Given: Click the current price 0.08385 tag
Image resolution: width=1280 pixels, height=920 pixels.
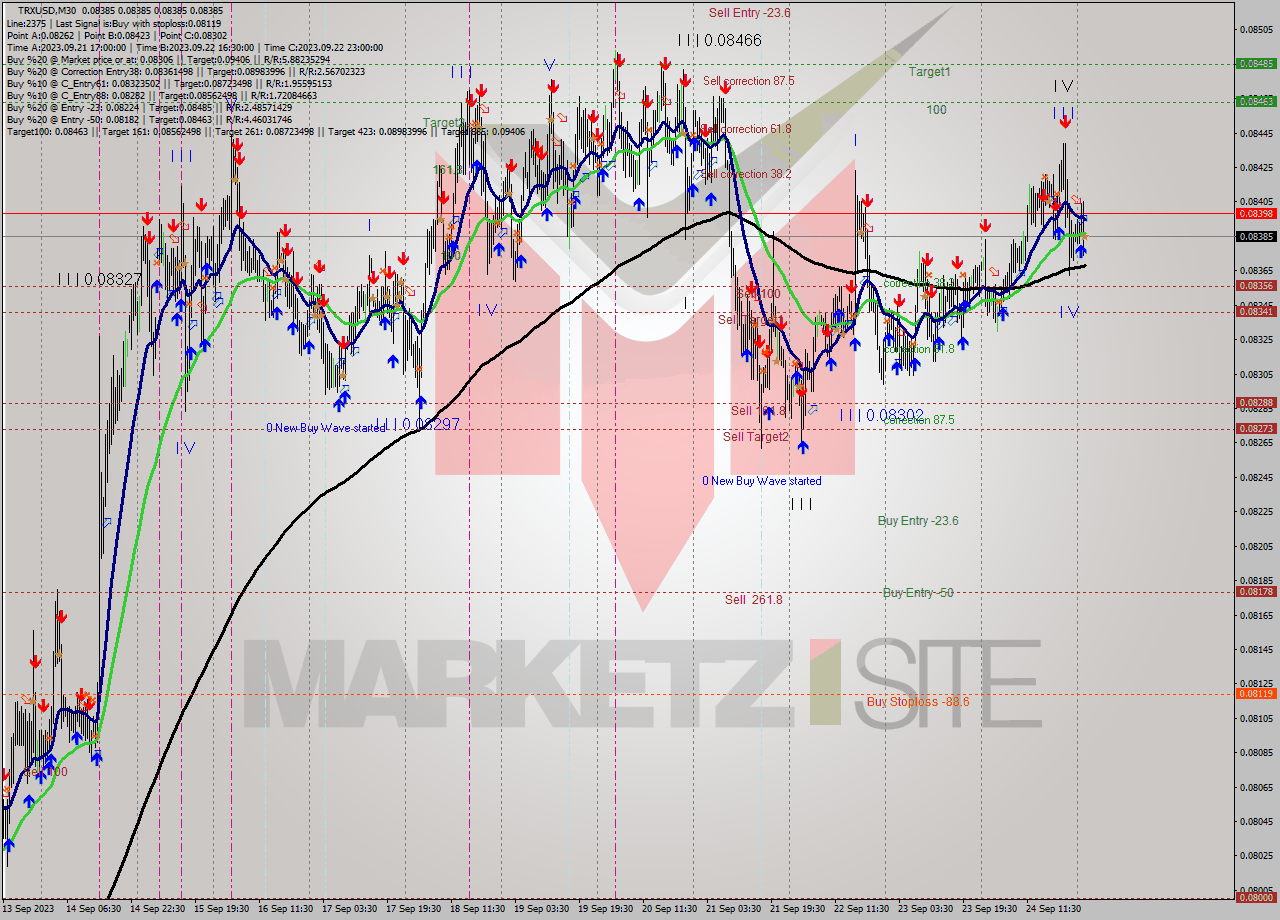Looking at the screenshot, I should (x=1256, y=236).
